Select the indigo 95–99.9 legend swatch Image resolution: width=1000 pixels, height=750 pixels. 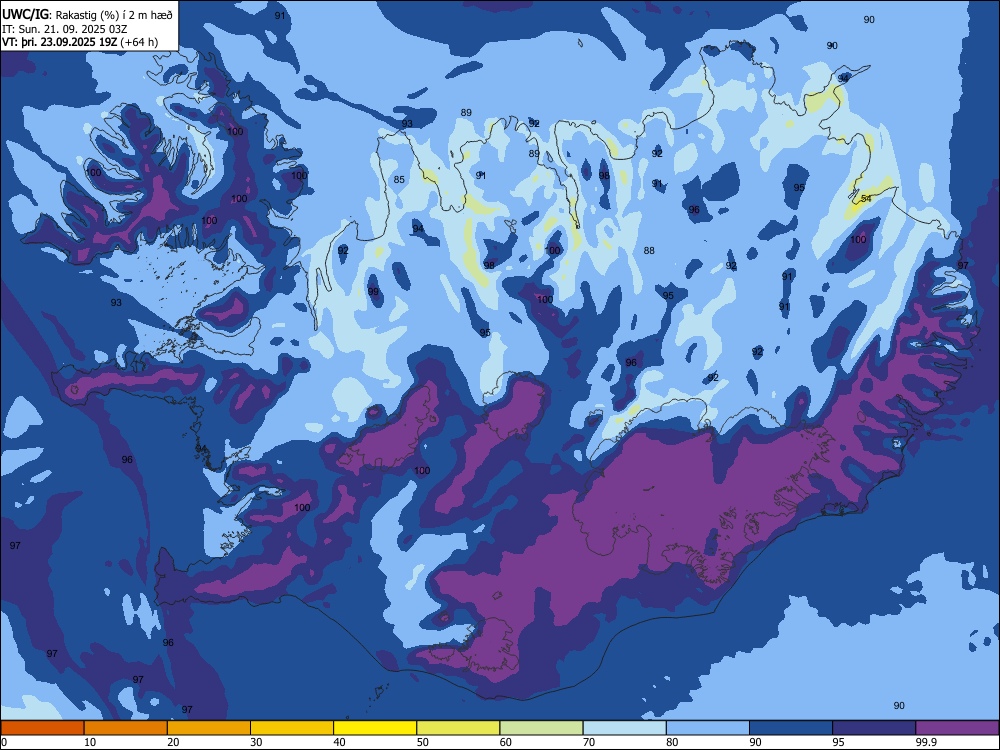tap(874, 728)
